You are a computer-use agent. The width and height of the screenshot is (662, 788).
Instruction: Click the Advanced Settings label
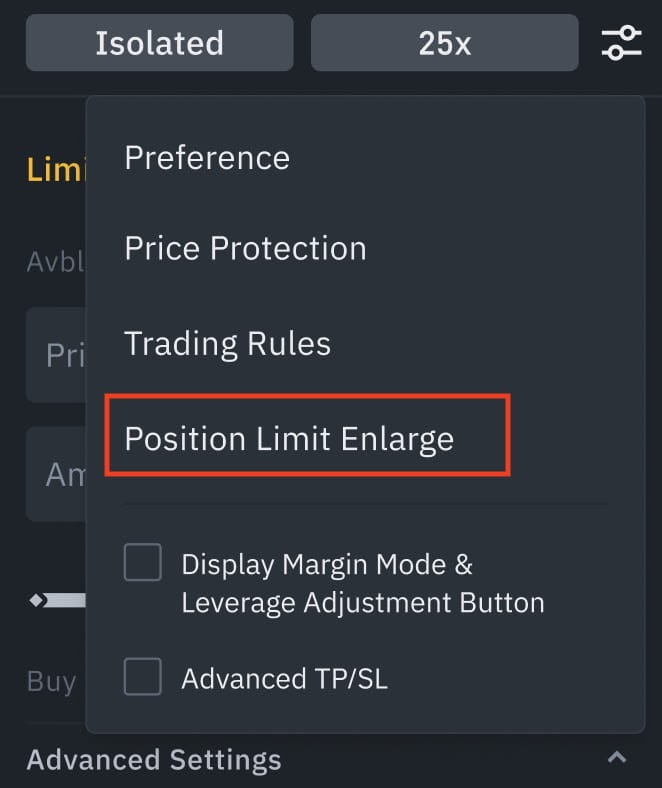154,759
